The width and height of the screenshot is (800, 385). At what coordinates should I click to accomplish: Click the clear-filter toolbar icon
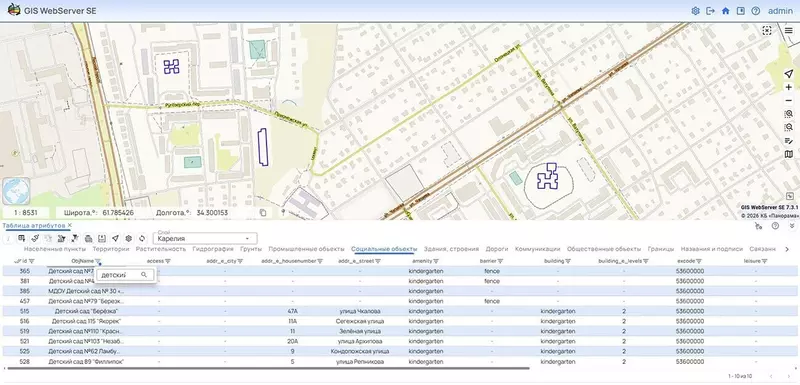coord(75,238)
